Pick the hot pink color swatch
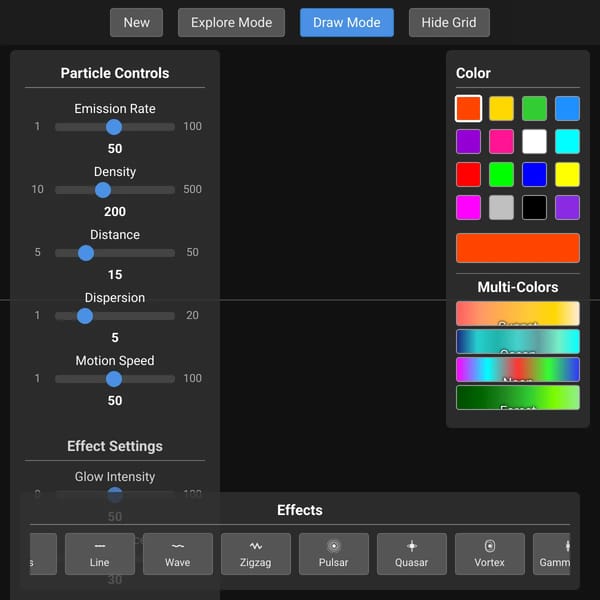The width and height of the screenshot is (600, 600). [501, 142]
